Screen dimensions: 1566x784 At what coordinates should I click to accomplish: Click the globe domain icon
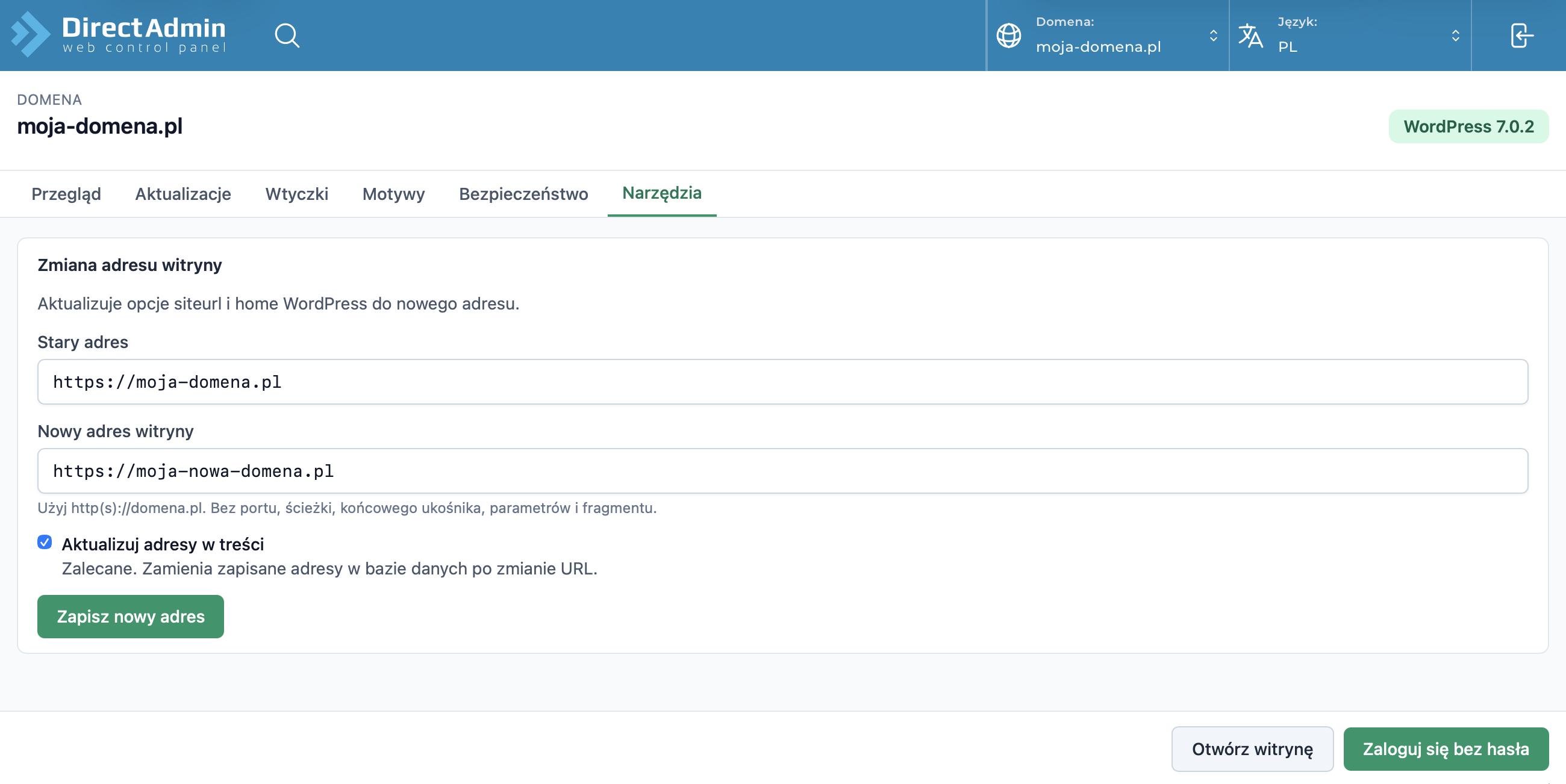click(x=1008, y=36)
